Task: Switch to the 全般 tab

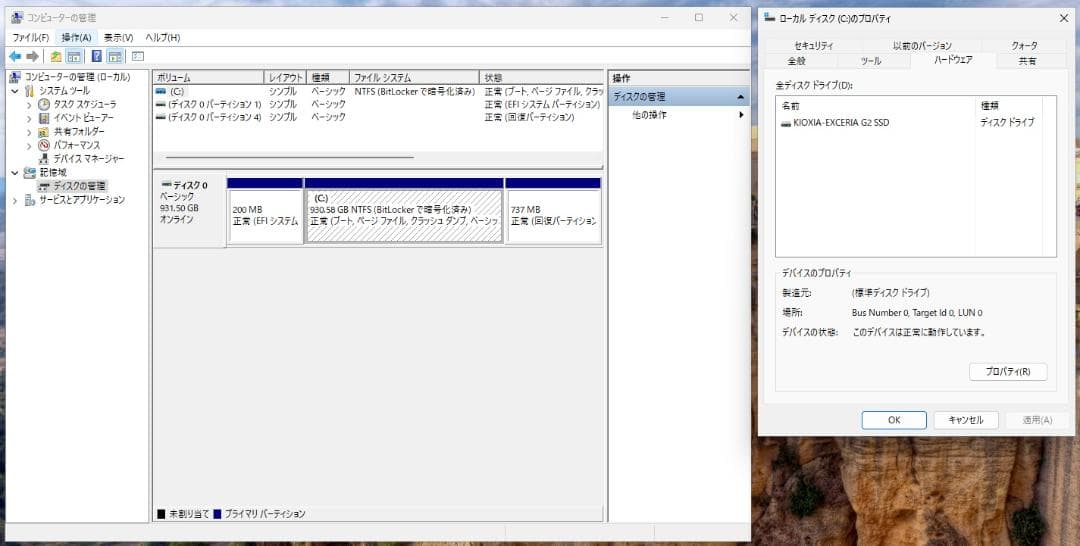Action: coord(796,61)
